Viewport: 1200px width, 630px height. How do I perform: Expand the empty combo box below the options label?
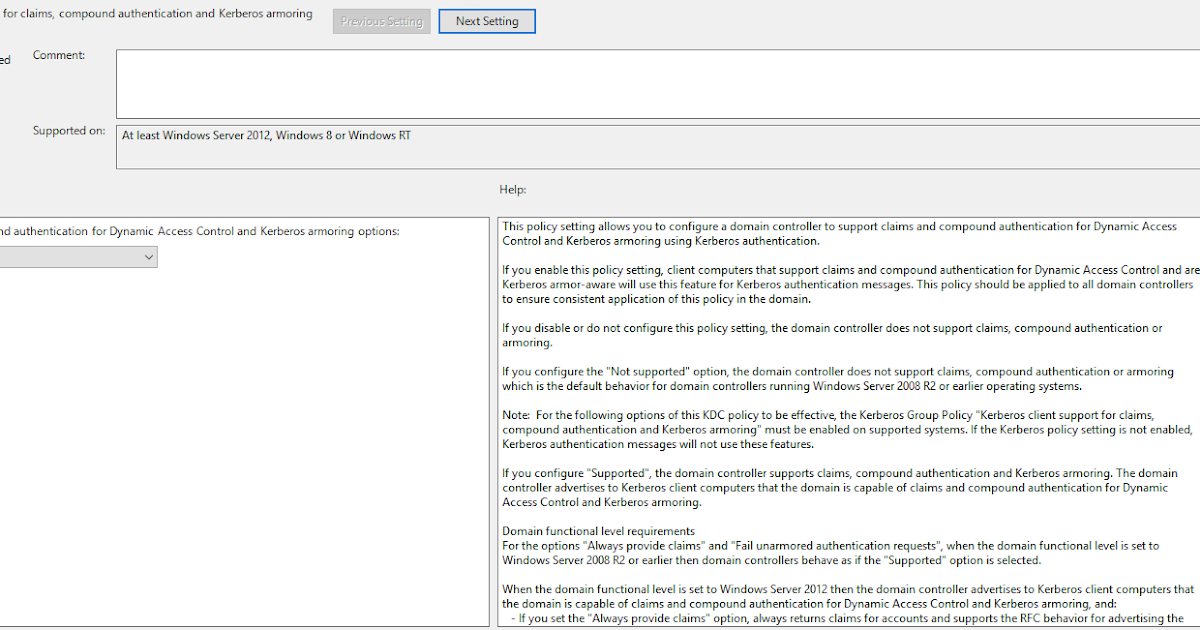[78, 256]
